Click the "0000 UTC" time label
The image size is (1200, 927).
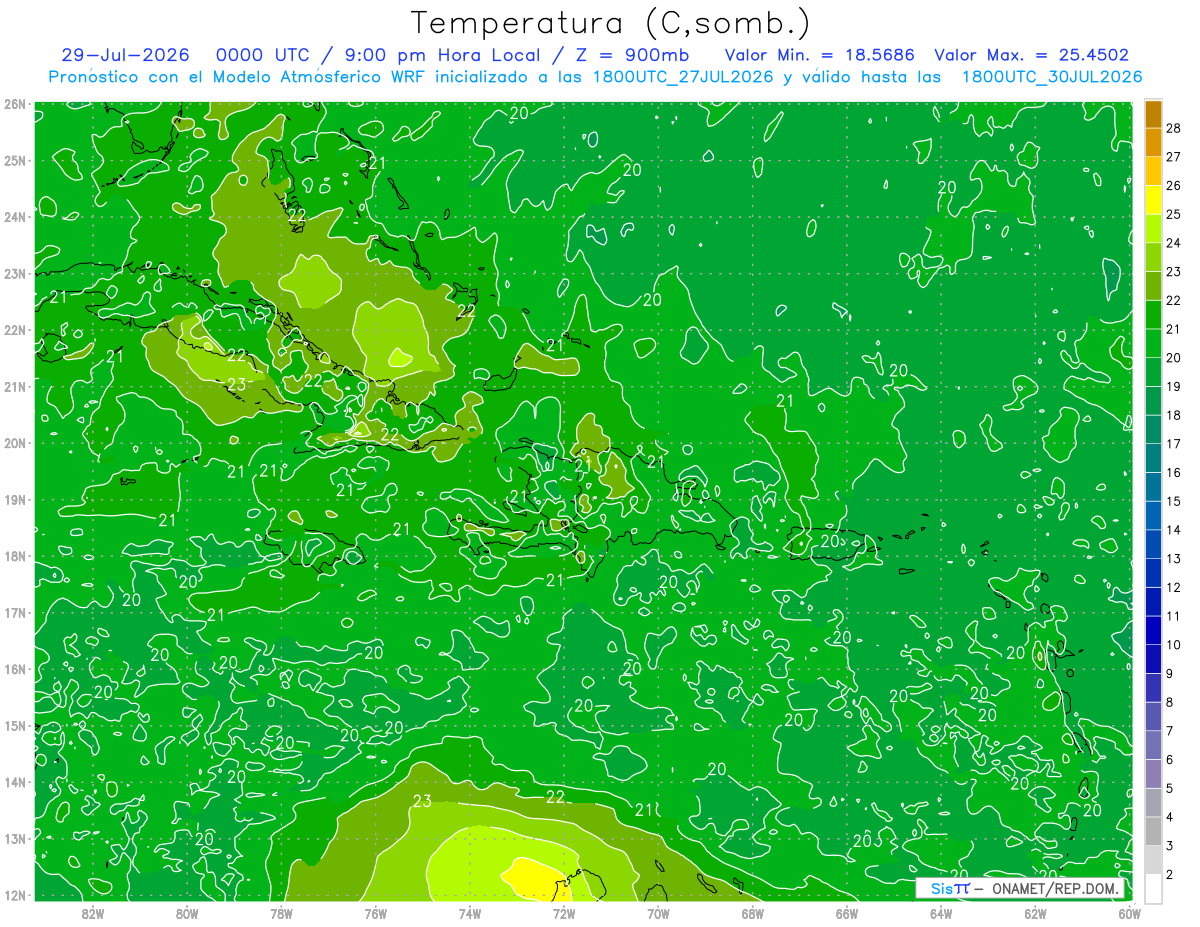click(261, 55)
